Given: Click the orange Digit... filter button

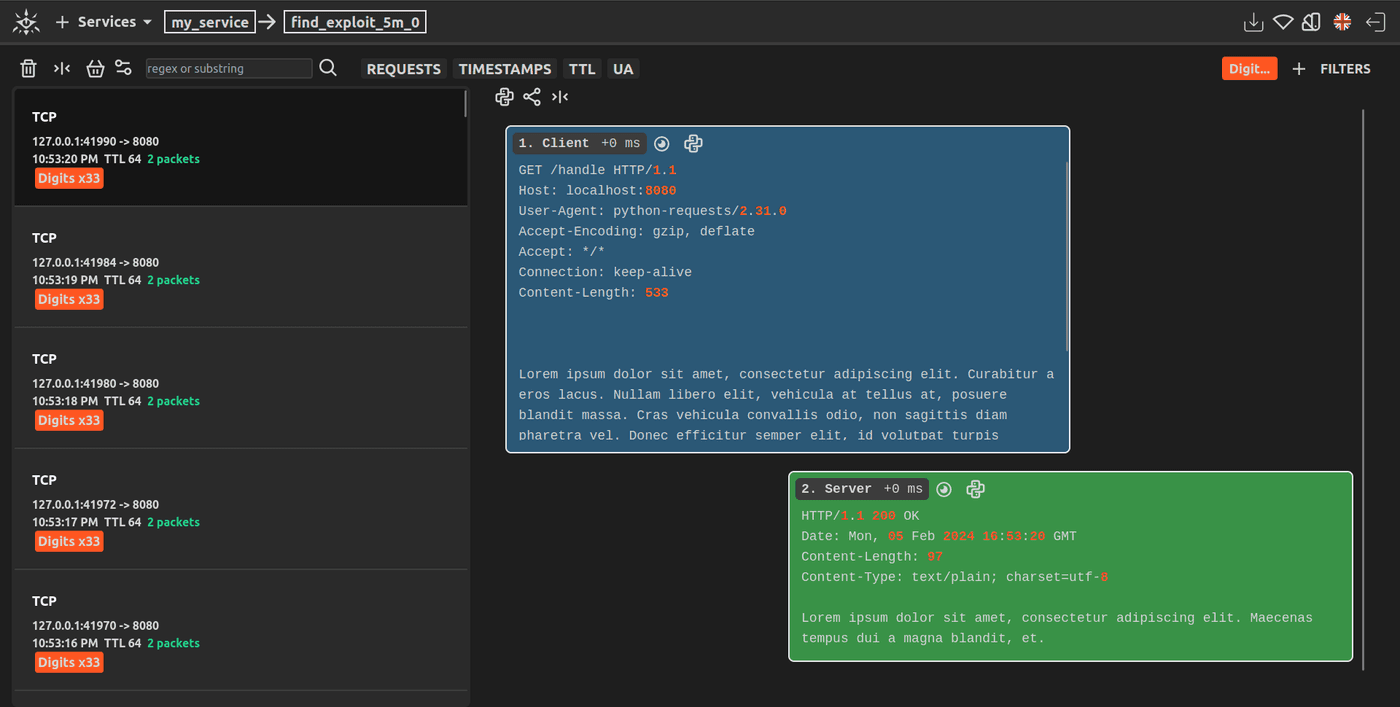Looking at the screenshot, I should [x=1249, y=69].
